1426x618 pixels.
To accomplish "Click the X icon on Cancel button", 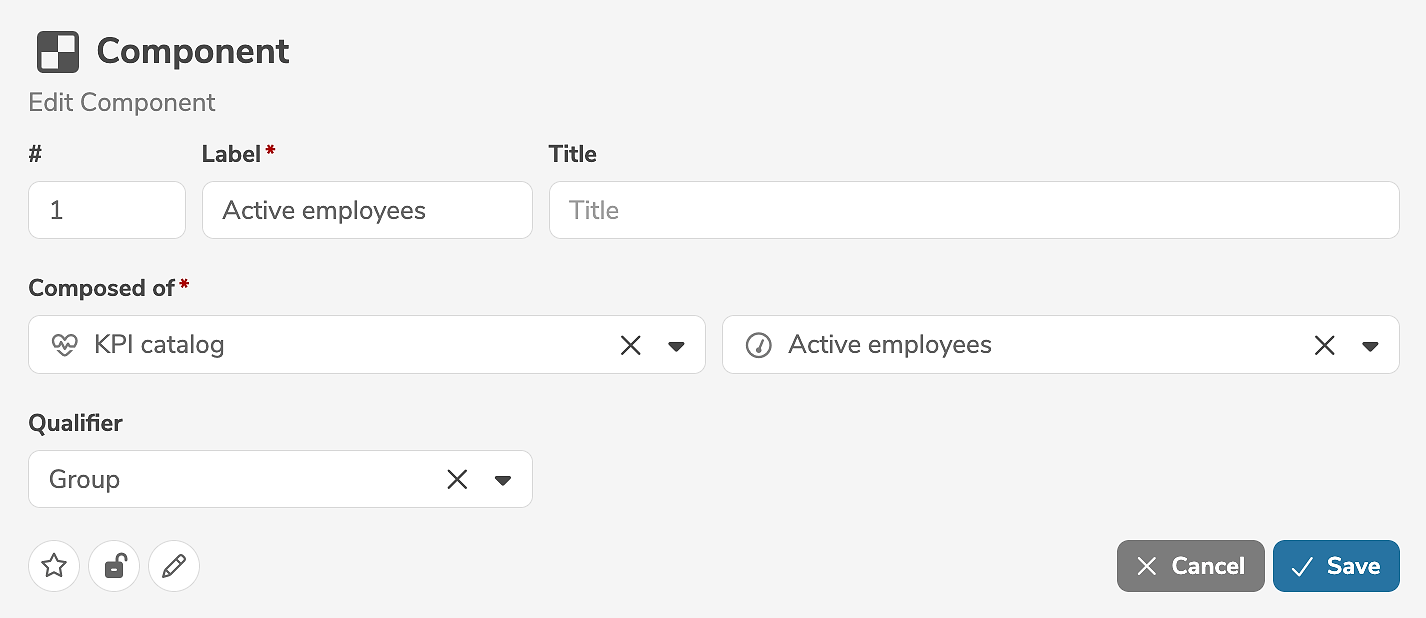I will pos(1147,567).
